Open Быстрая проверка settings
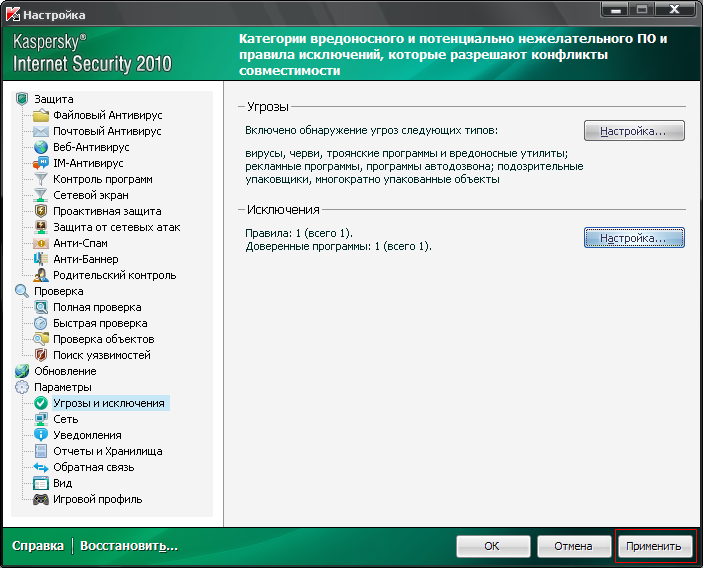The image size is (703, 568). [x=100, y=323]
